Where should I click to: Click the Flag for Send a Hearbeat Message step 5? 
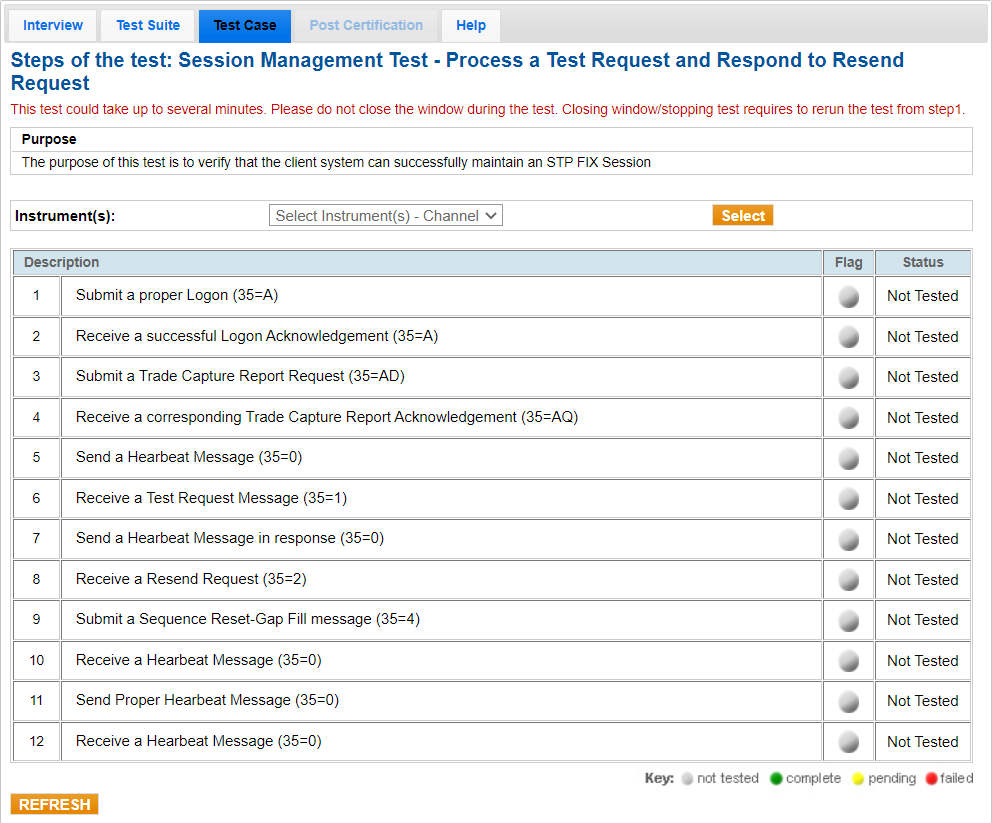[x=848, y=458]
